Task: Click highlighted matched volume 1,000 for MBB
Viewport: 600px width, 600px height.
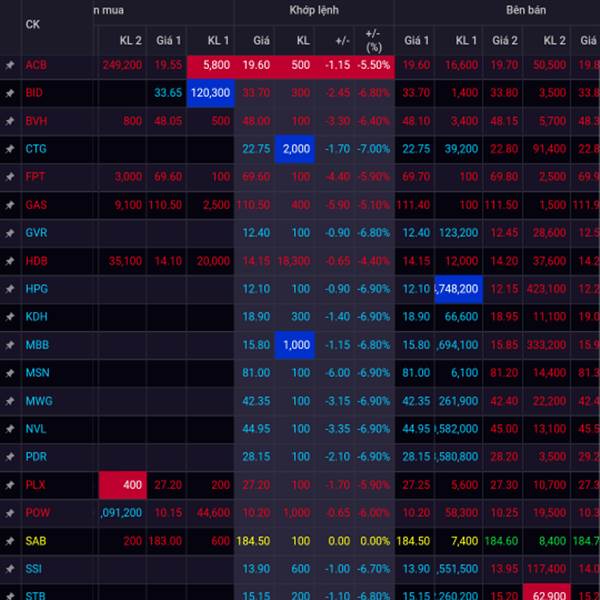Action: pos(296,345)
